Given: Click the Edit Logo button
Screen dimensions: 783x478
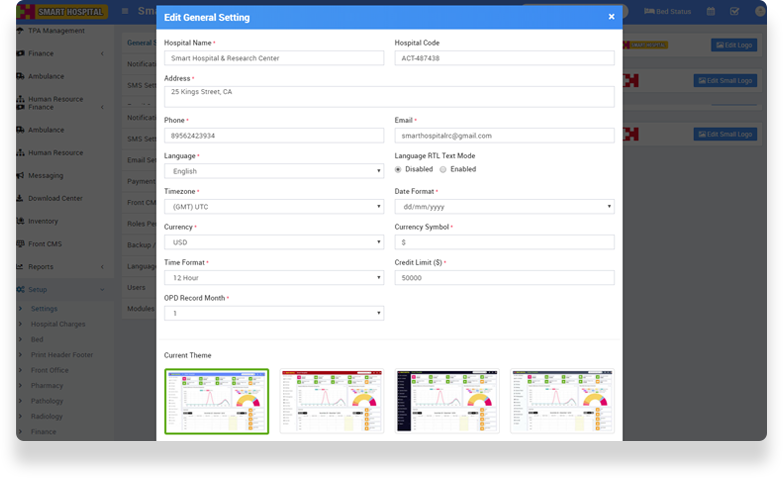Looking at the screenshot, I should (733, 45).
